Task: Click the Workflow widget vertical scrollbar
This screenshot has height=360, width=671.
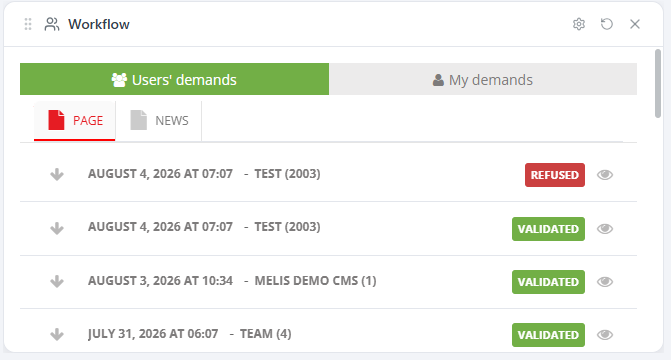Action: pyautogui.click(x=658, y=83)
